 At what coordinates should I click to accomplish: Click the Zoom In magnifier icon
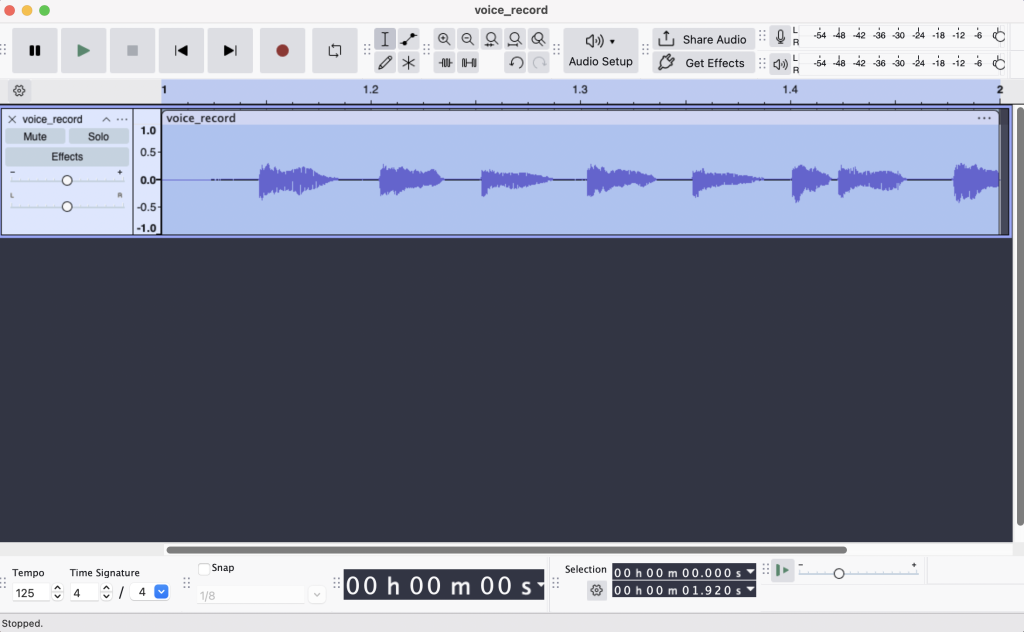[x=445, y=39]
